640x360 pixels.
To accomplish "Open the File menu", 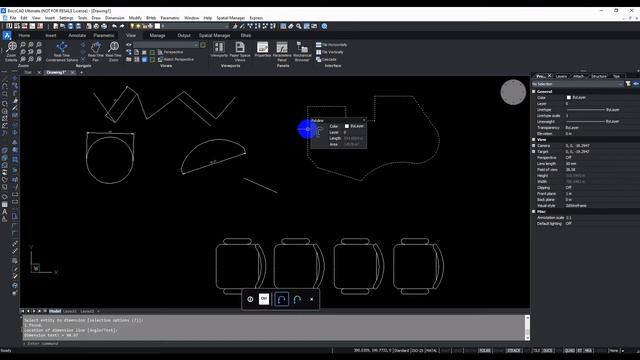I will [x=13, y=18].
